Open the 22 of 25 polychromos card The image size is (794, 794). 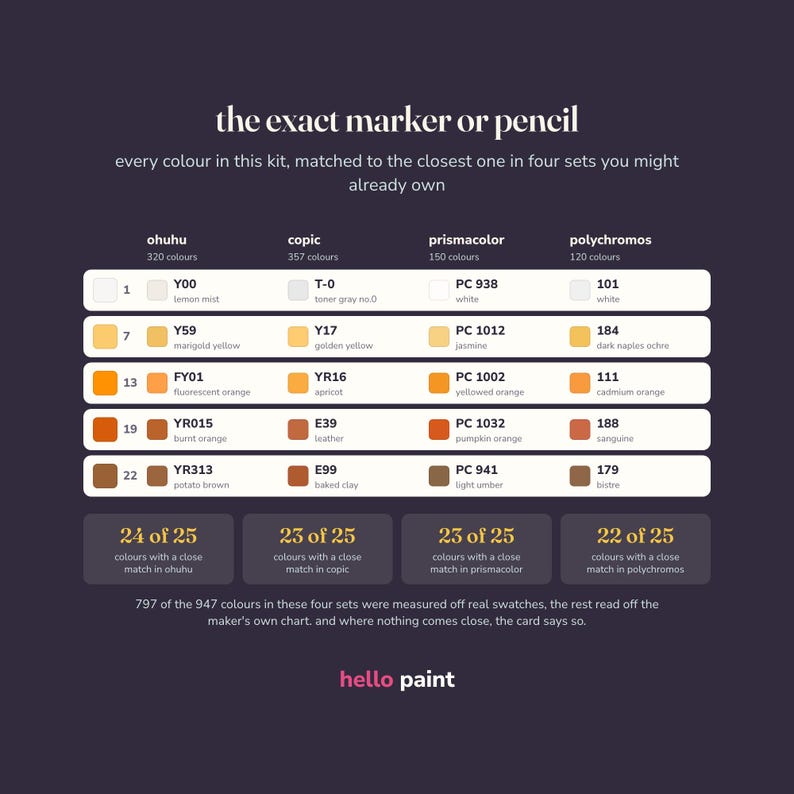click(x=636, y=549)
